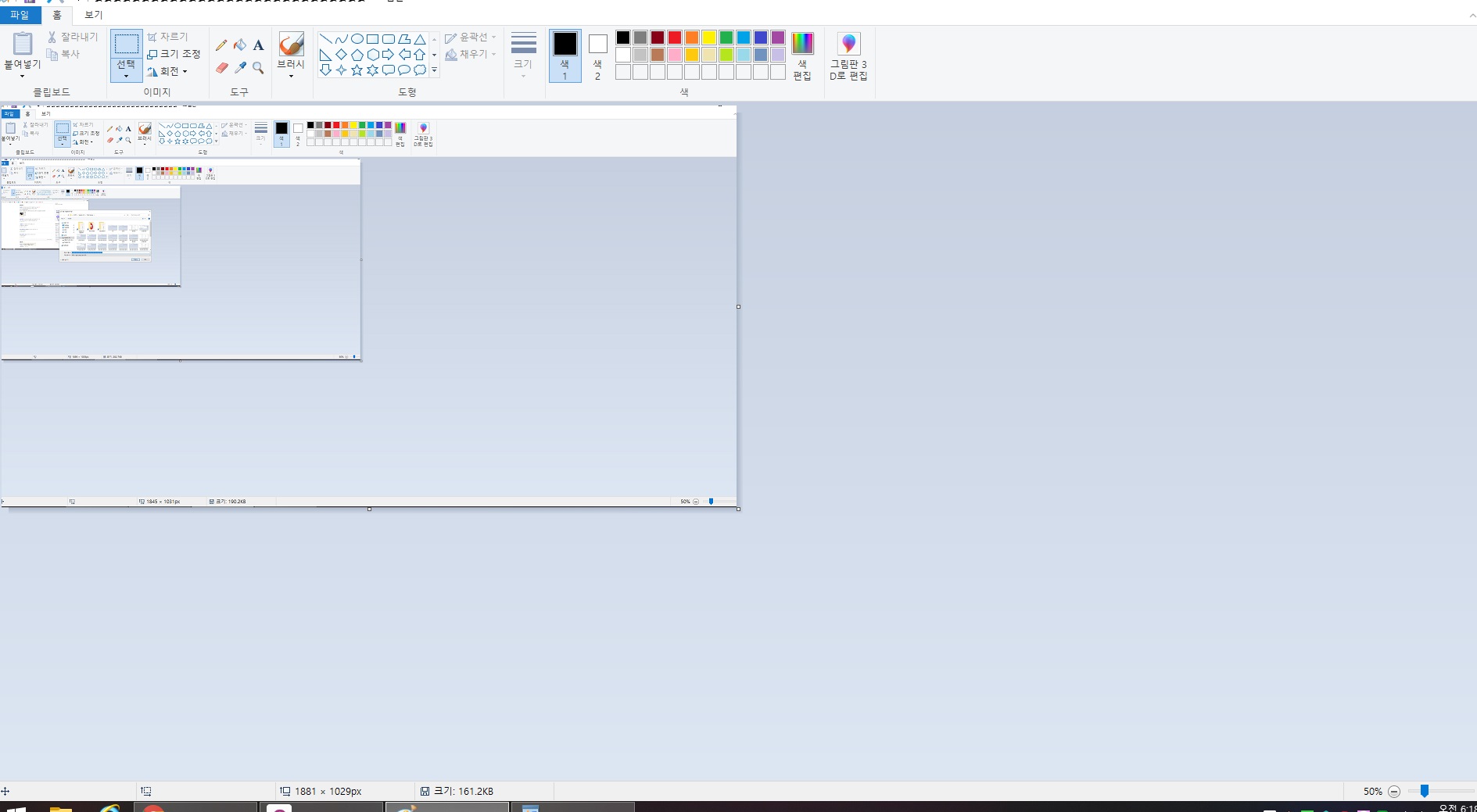The width and height of the screenshot is (1477, 812).
Task: Choose the Up arrow shape
Action: (x=420, y=55)
